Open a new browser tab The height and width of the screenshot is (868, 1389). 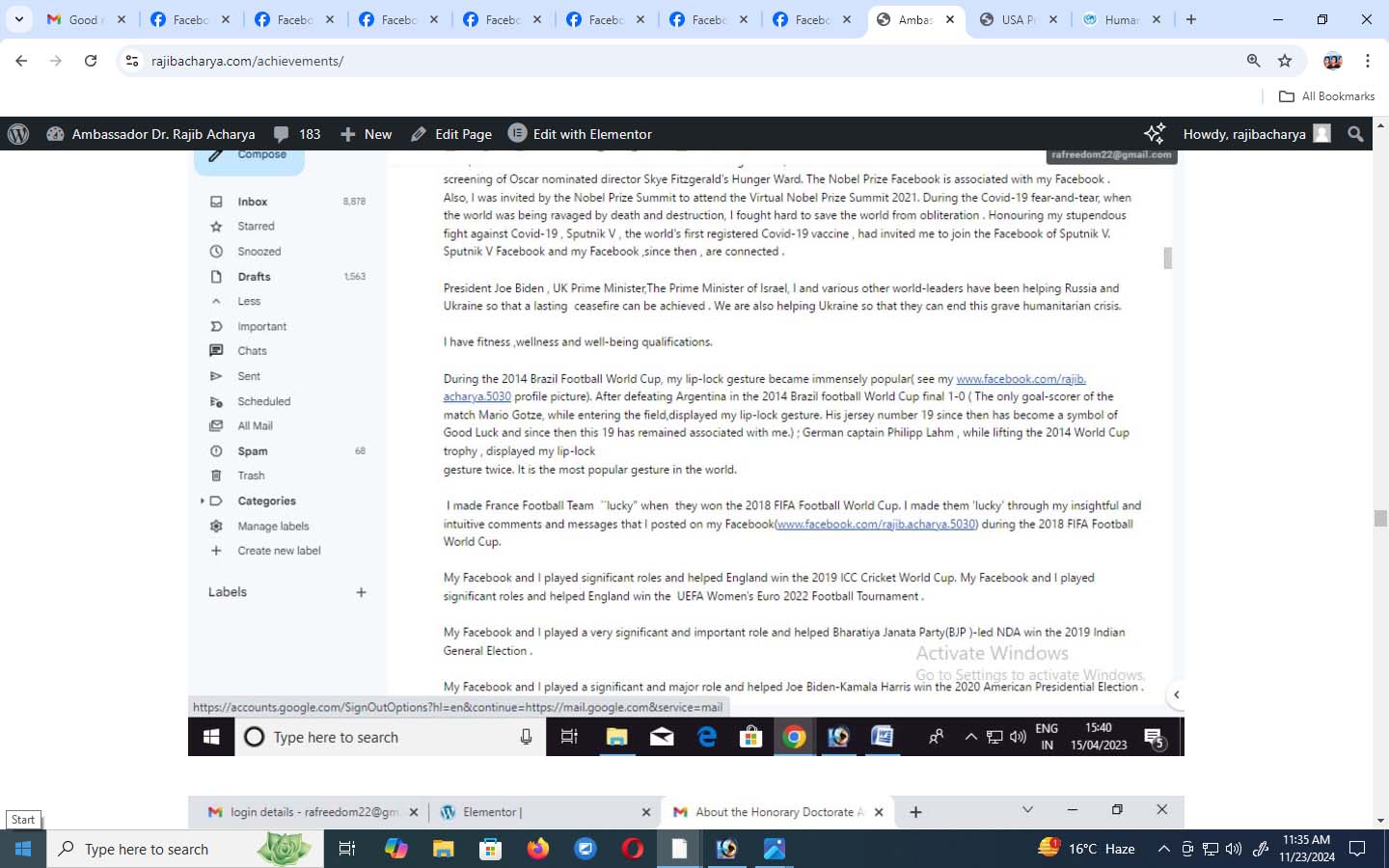pyautogui.click(x=1191, y=19)
